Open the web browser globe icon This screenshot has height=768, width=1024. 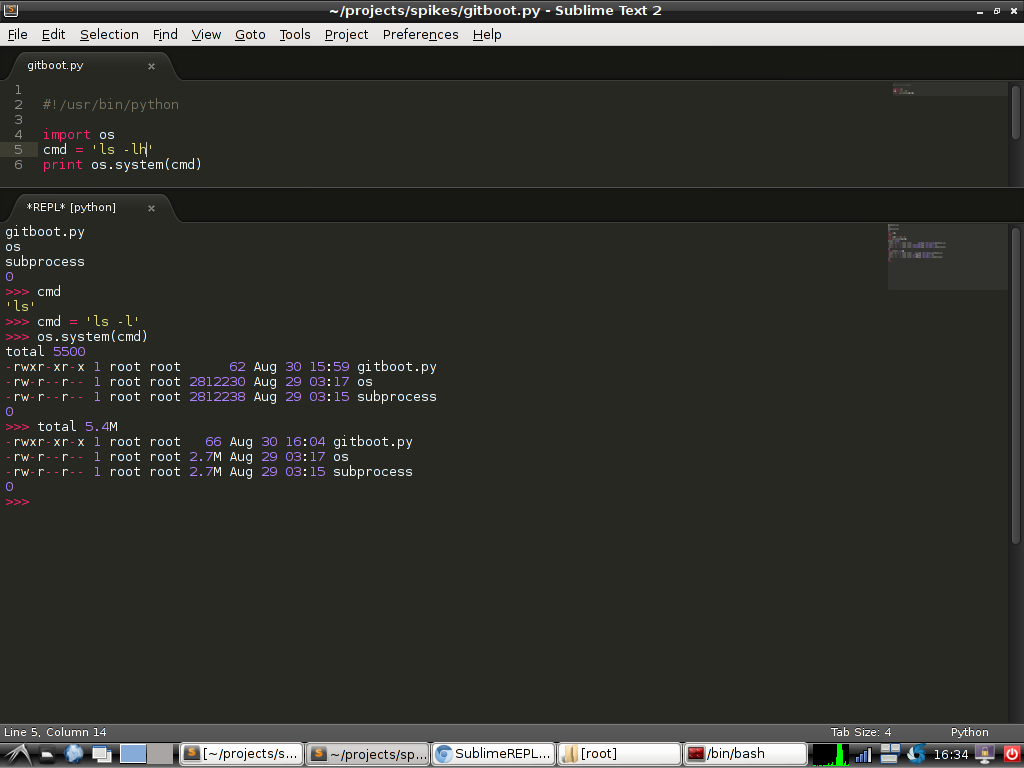pos(74,754)
